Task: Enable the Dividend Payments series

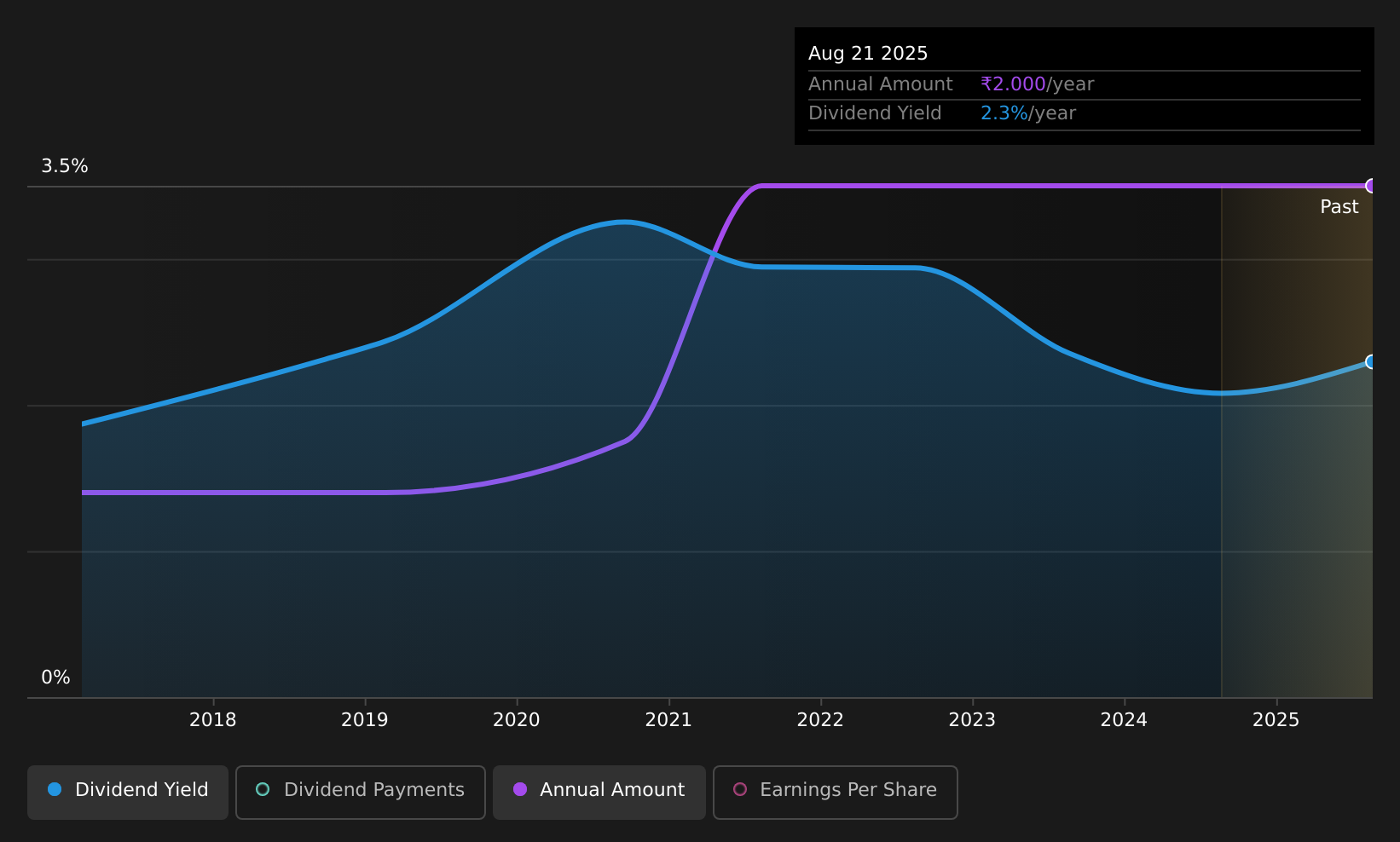Action: 361,792
